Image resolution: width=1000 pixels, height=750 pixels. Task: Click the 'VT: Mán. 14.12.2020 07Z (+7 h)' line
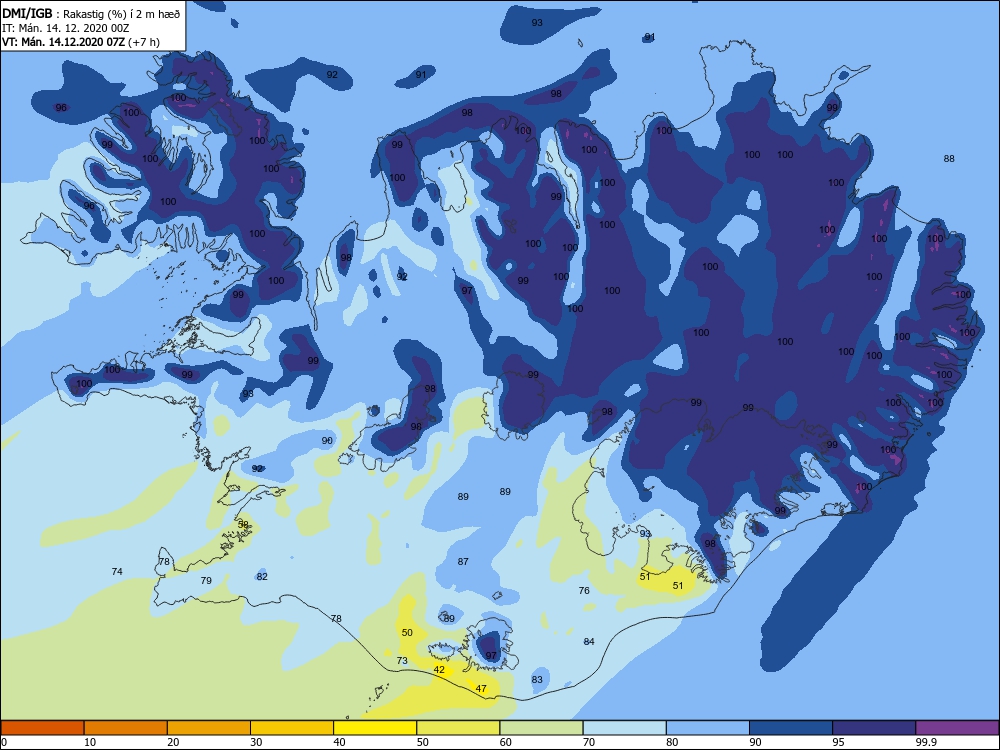pyautogui.click(x=81, y=42)
